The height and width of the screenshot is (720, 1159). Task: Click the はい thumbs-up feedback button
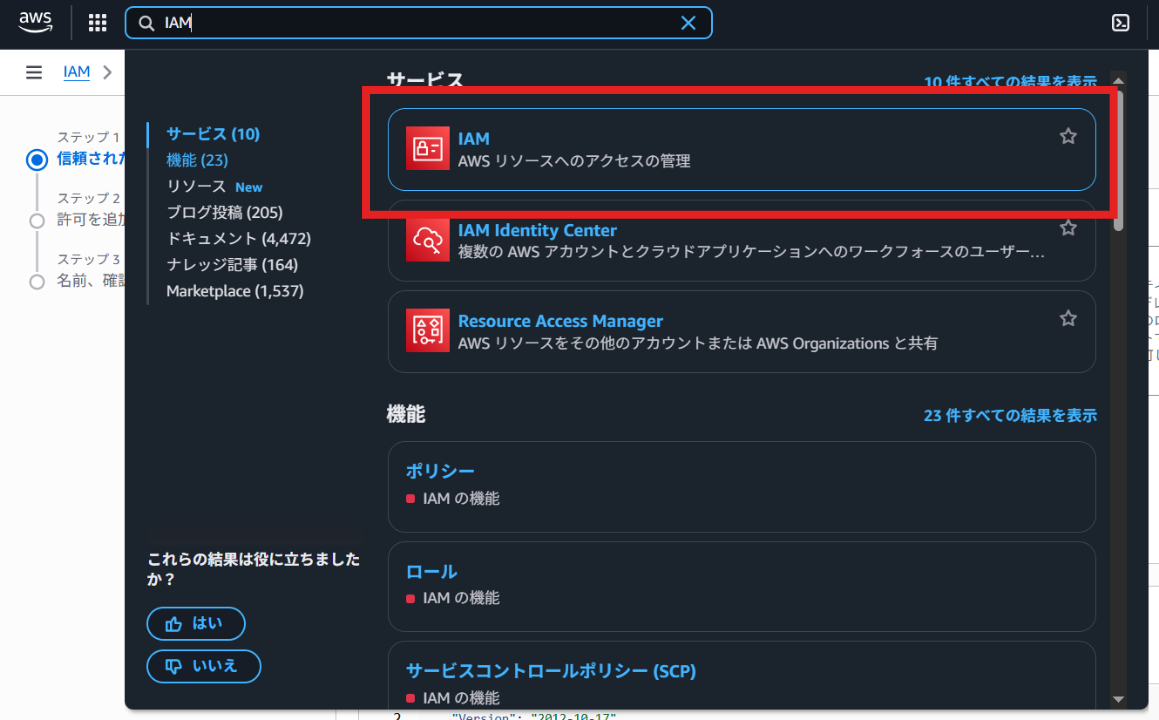196,624
